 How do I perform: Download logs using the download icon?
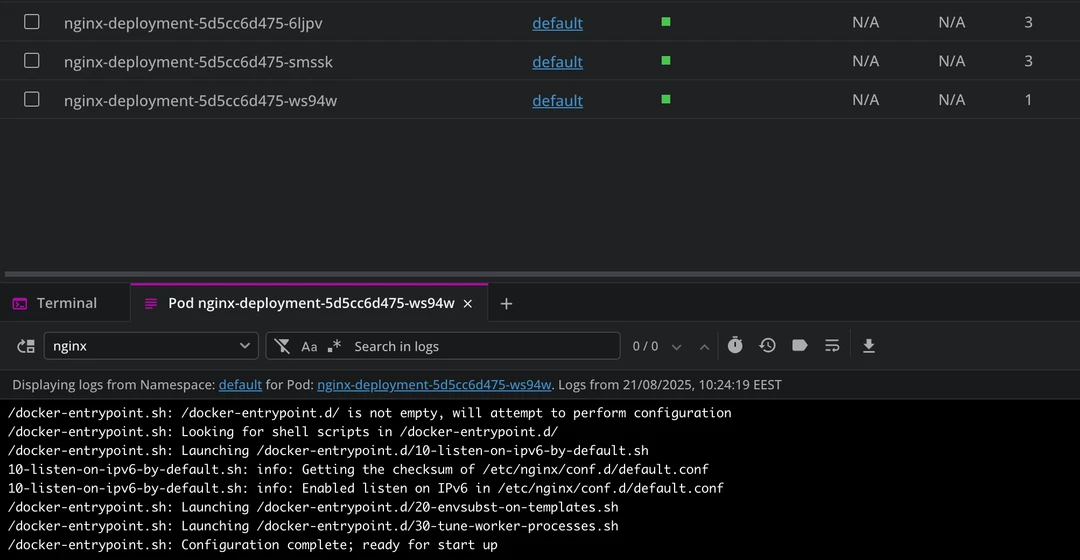point(869,345)
